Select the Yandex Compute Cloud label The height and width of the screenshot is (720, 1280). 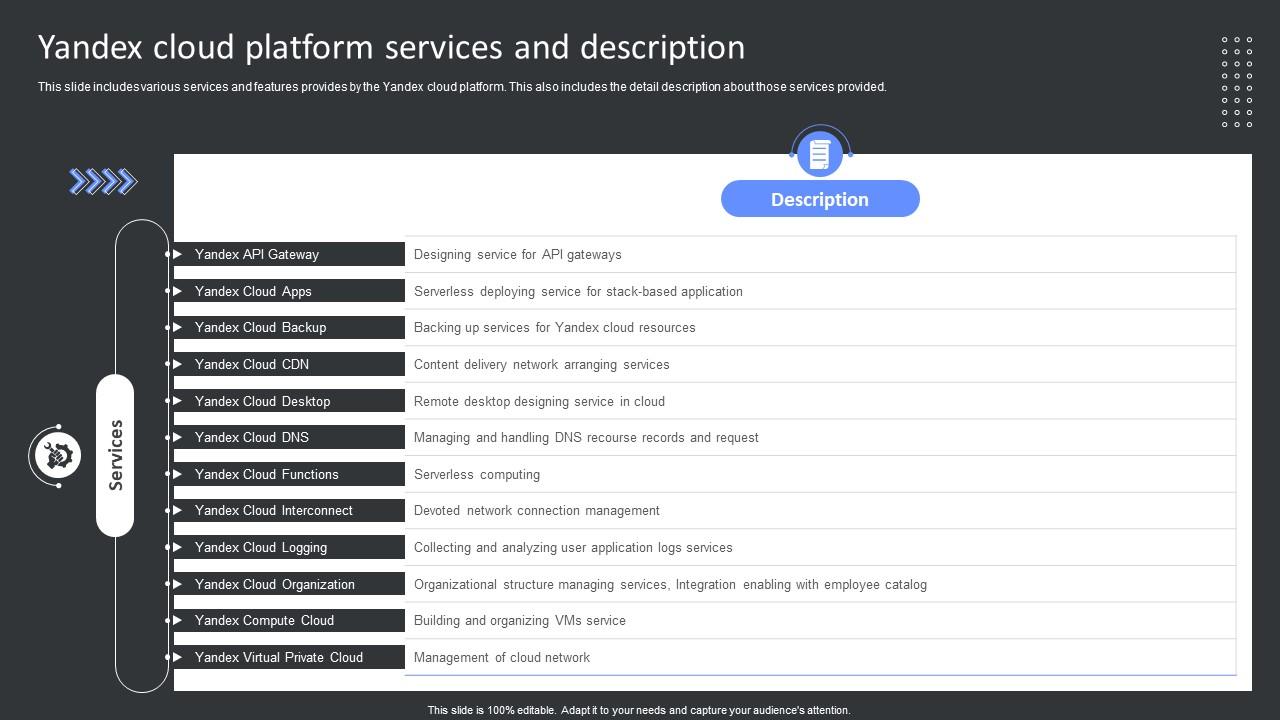click(x=264, y=620)
